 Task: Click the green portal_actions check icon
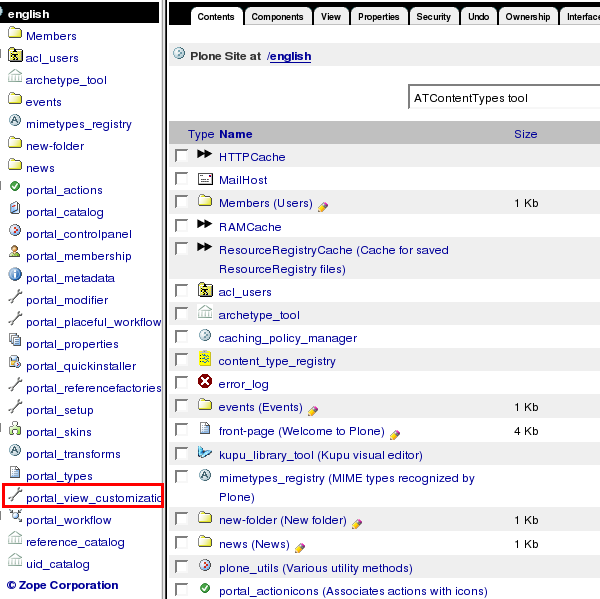tap(15, 186)
